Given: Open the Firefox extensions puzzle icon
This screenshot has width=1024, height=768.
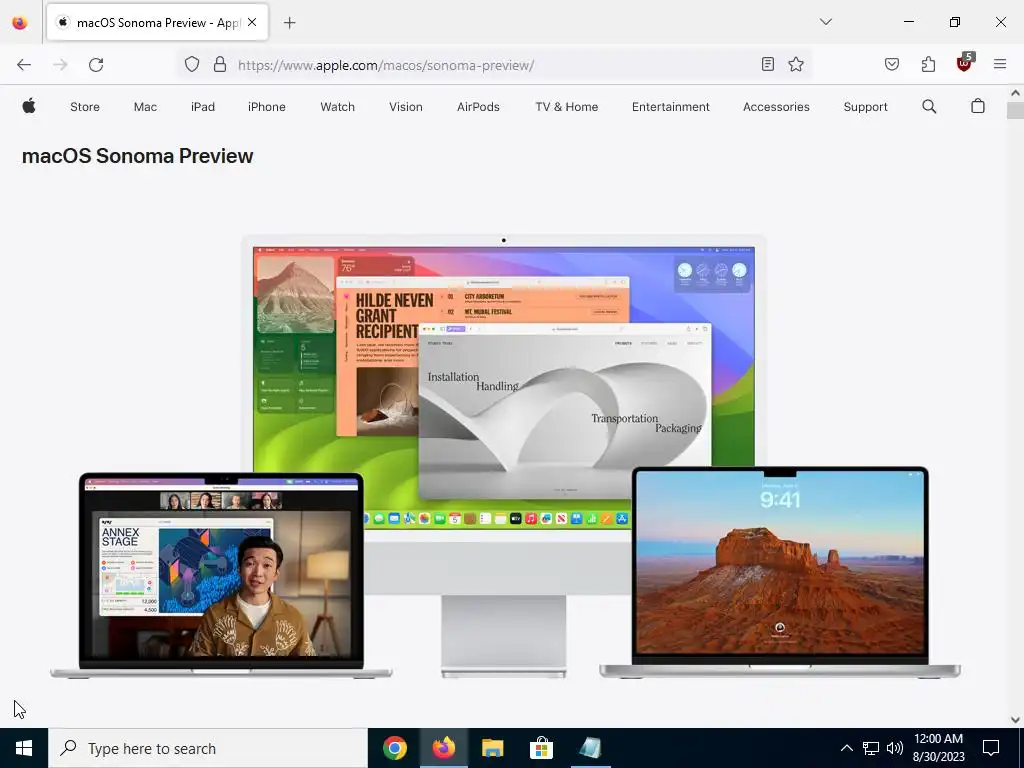Looking at the screenshot, I should tap(928, 64).
